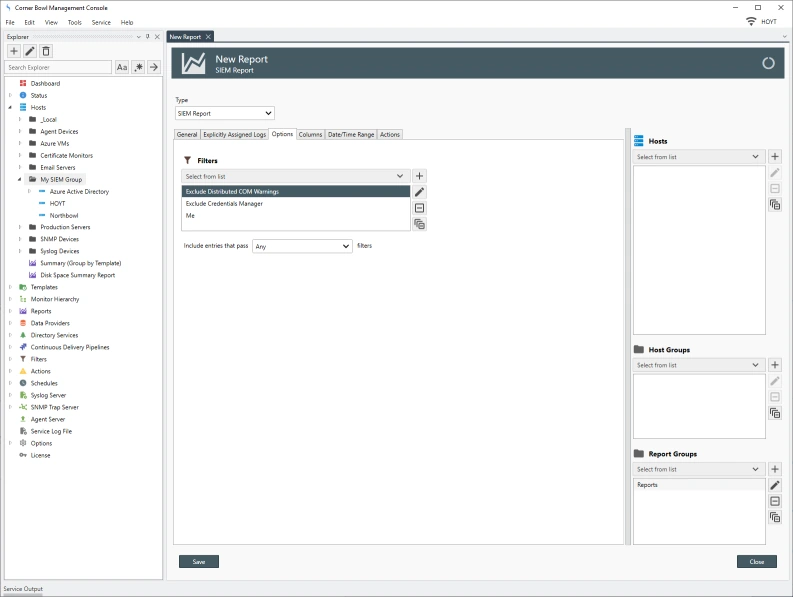Click the refresh circle icon in header

pyautogui.click(x=768, y=63)
